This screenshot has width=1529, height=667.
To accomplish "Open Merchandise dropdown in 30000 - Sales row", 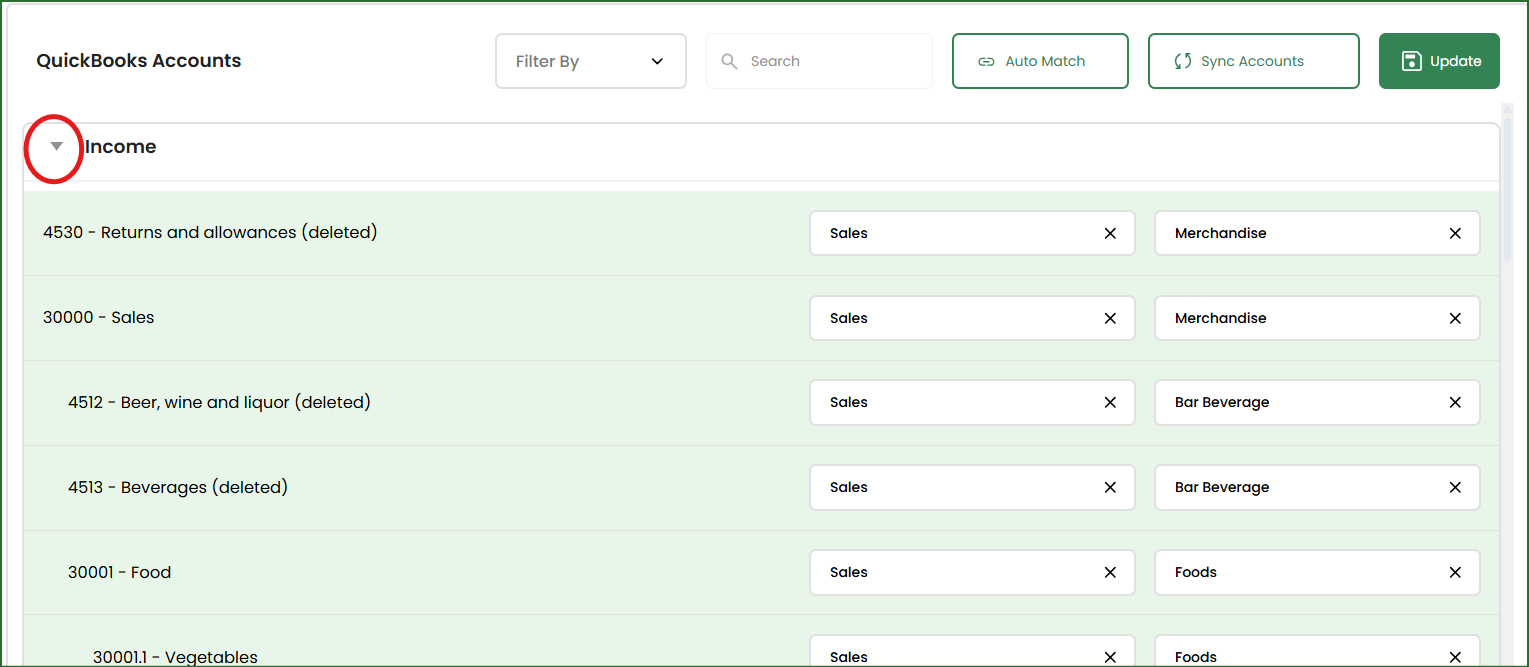I will 1317,318.
